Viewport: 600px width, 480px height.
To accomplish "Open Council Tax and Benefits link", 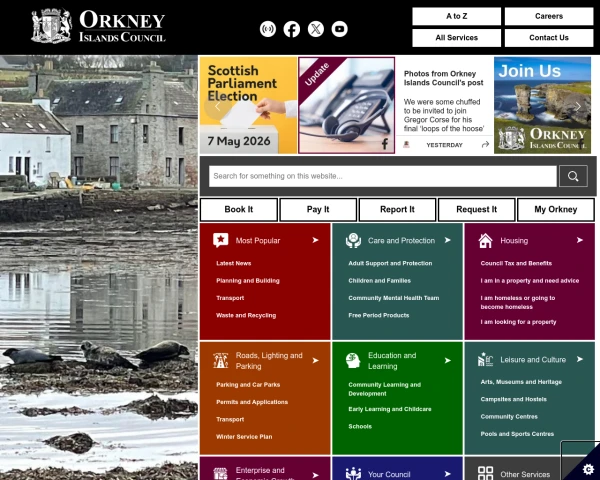I will pos(516,263).
